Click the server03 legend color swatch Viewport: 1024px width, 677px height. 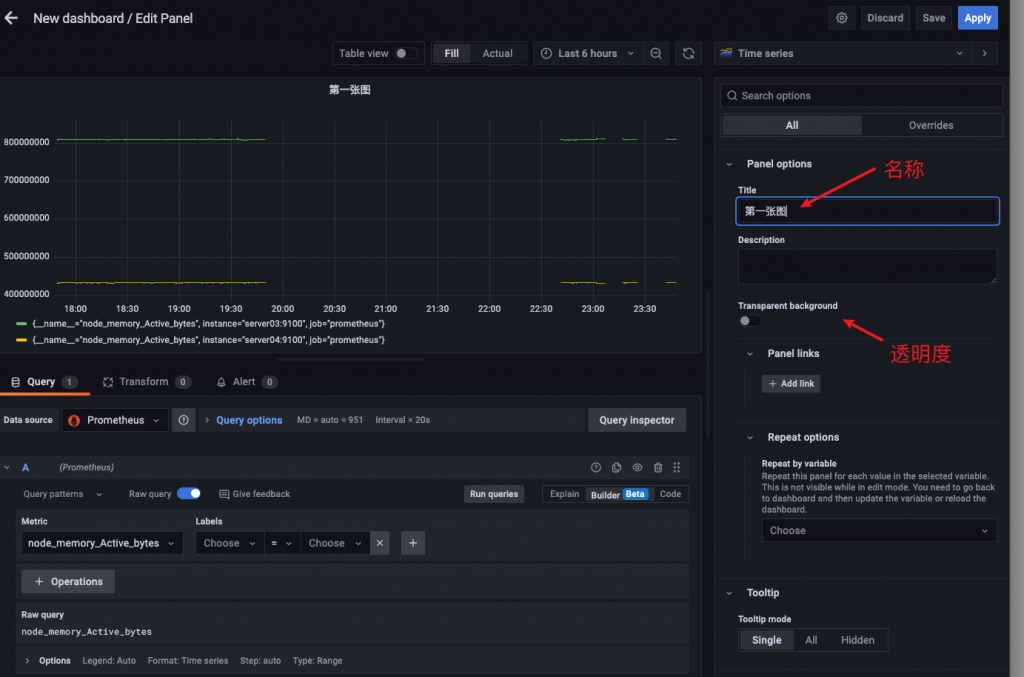pyautogui.click(x=22, y=324)
